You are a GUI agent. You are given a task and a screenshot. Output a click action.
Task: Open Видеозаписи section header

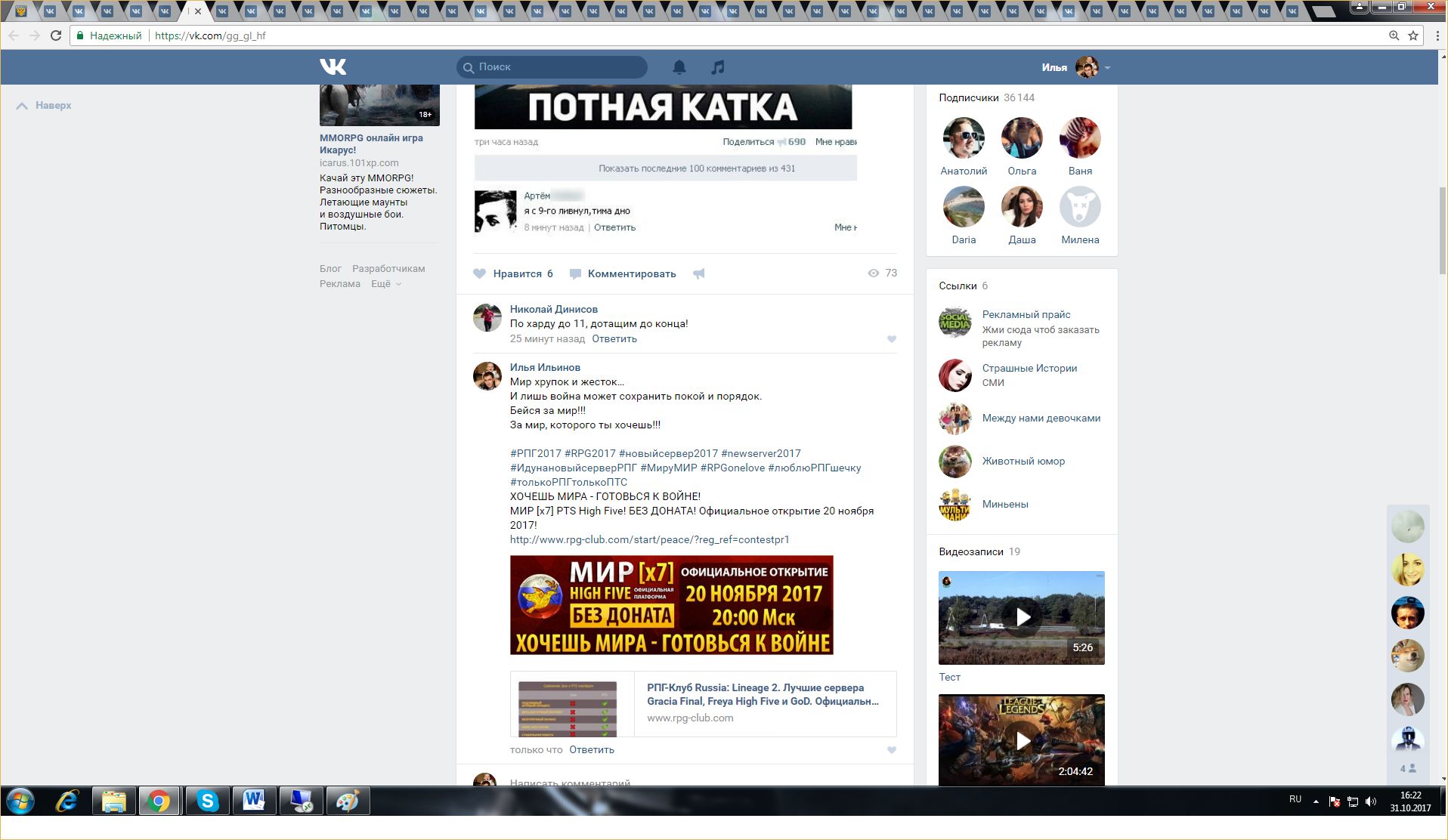coord(979,551)
